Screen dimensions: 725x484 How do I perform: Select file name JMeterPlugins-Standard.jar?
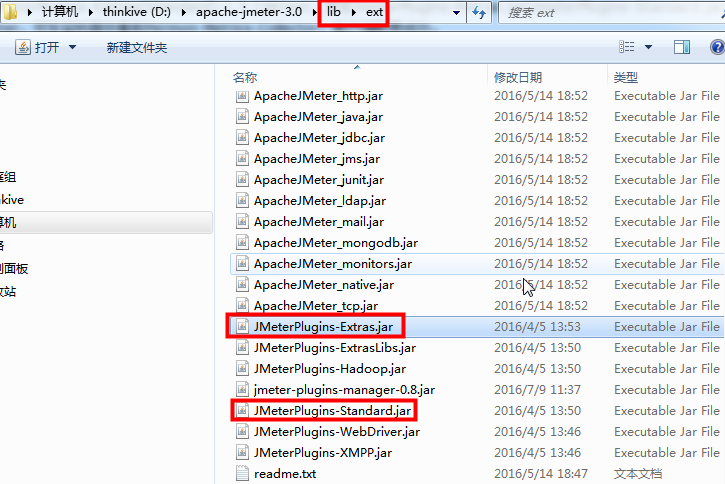coord(332,411)
